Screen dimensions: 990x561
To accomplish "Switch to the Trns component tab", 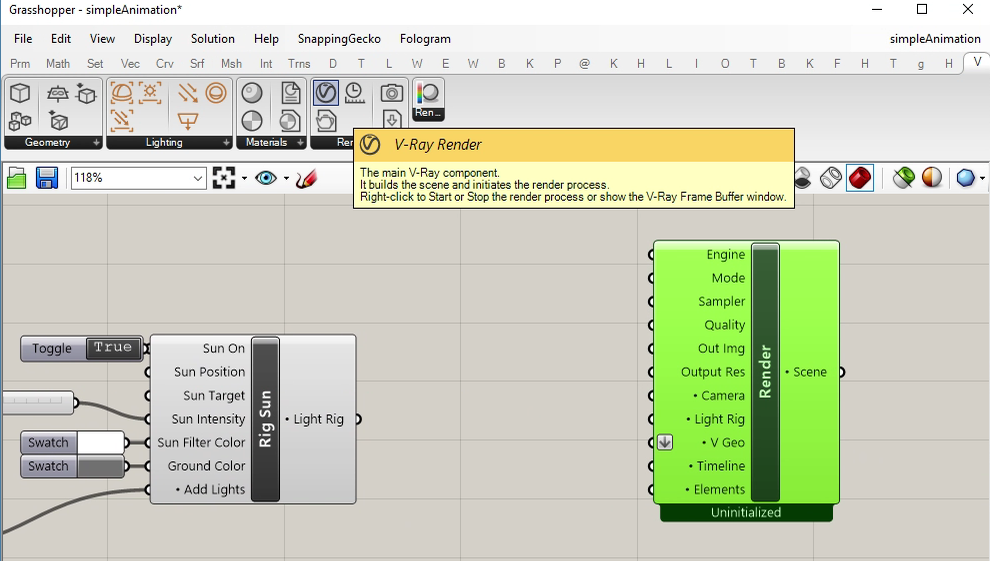I will click(x=299, y=64).
